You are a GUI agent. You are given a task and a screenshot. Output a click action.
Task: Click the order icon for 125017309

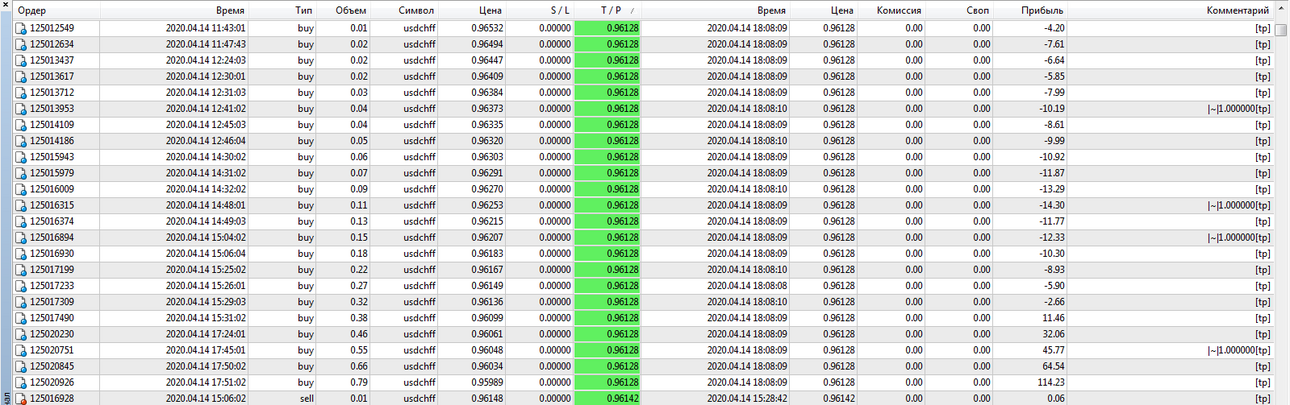click(x=21, y=302)
